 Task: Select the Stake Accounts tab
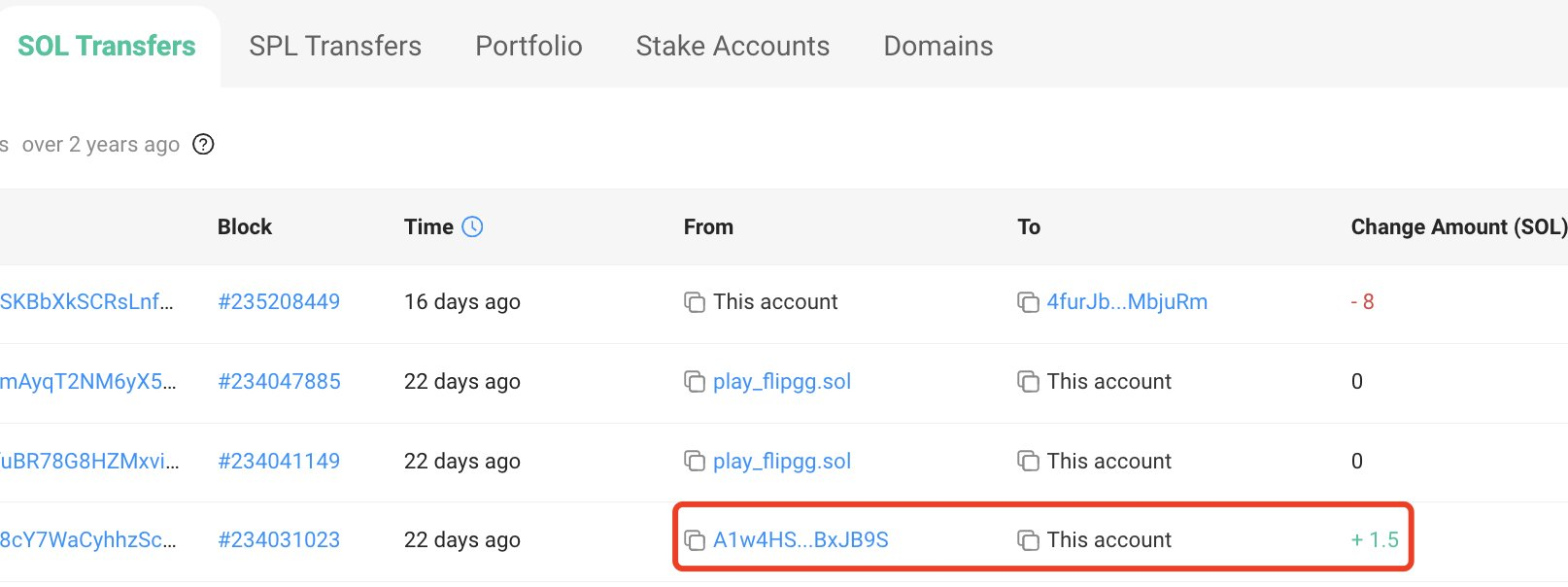[733, 46]
